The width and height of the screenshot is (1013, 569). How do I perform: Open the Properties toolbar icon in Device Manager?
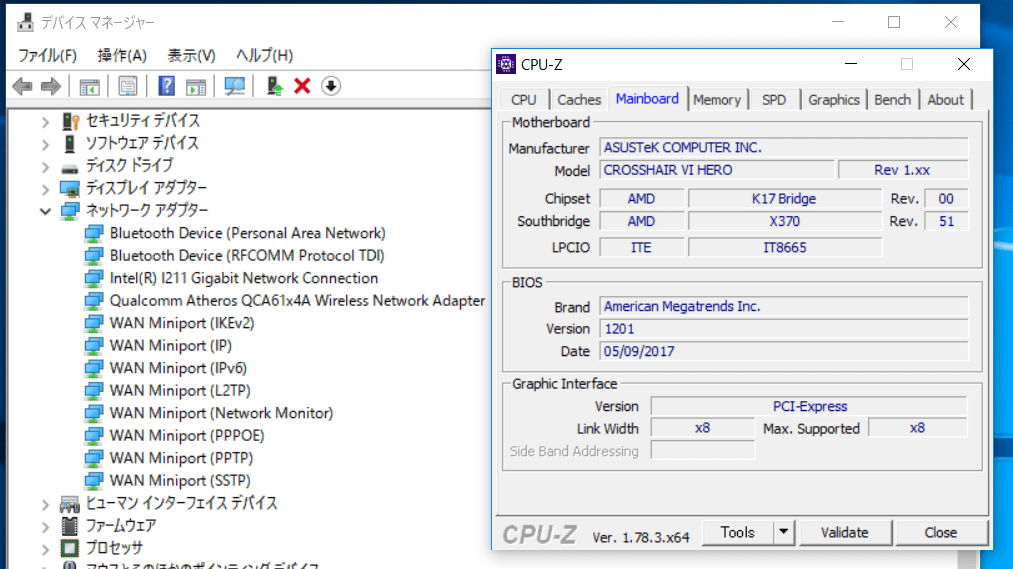(127, 86)
